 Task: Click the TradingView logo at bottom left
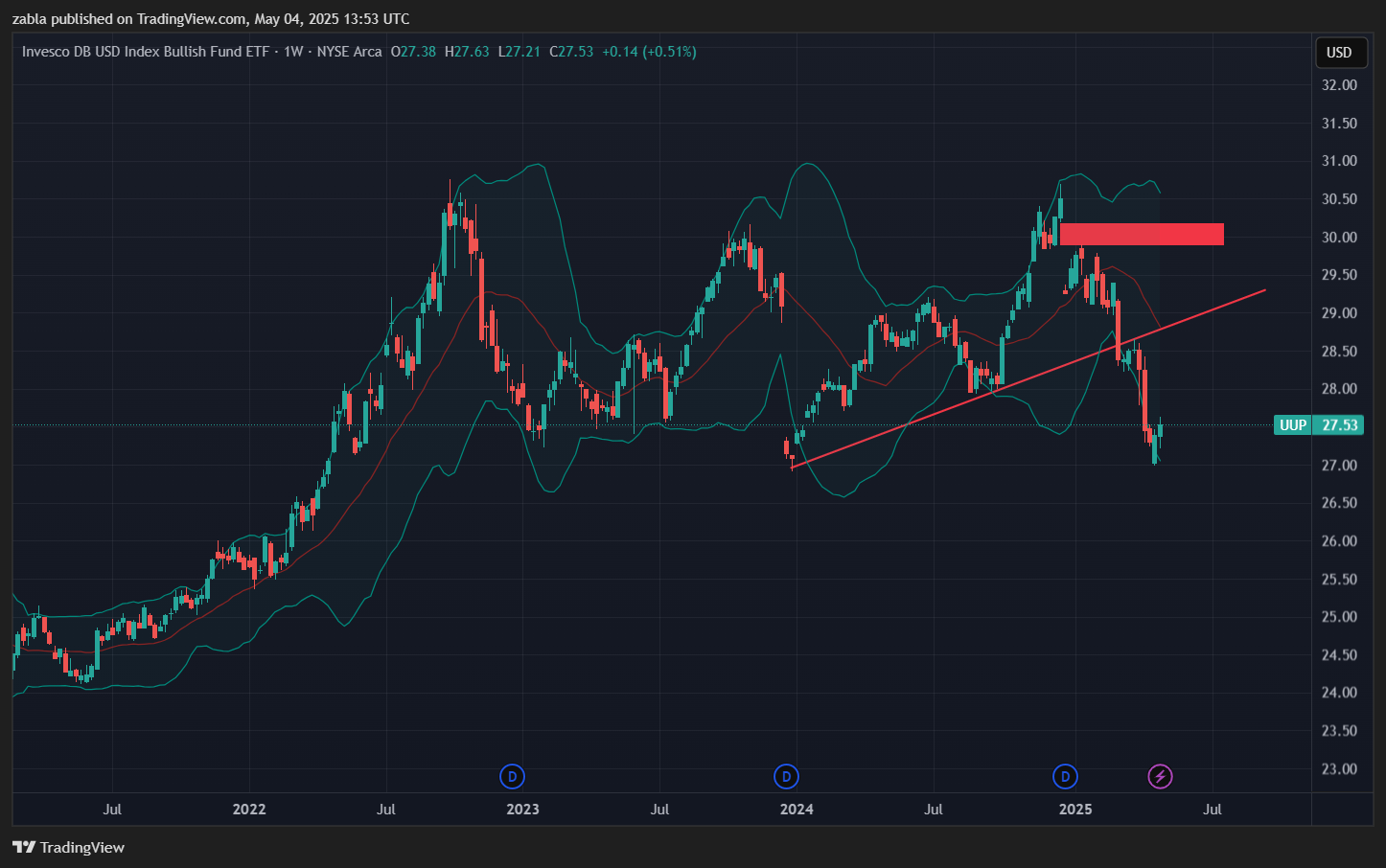coord(69,847)
